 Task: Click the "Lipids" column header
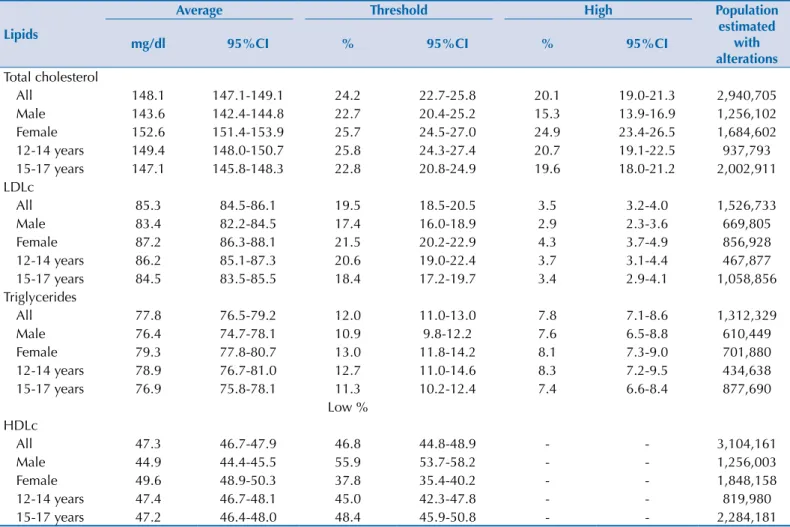(21, 34)
